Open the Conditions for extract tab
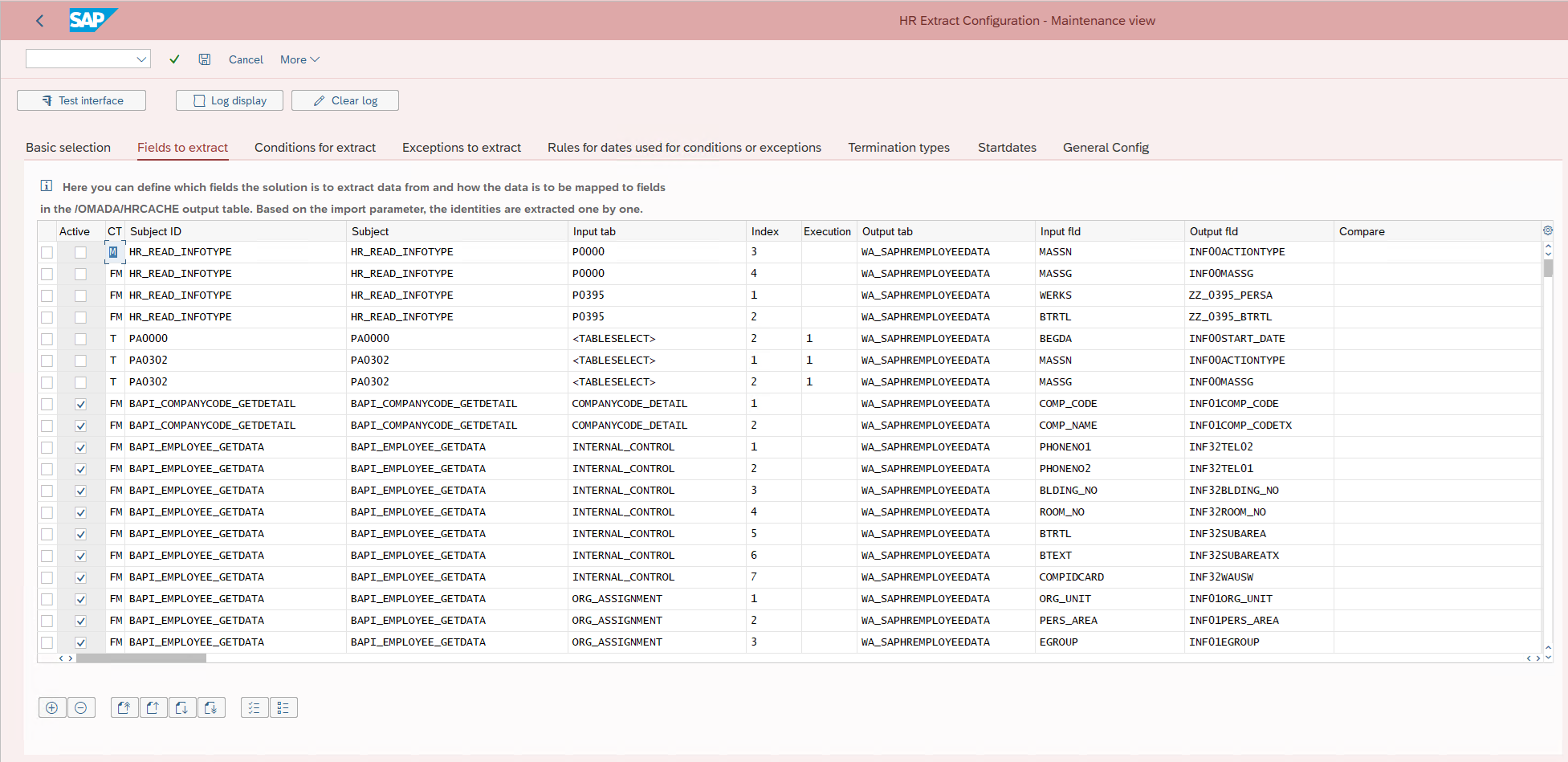1568x762 pixels. pos(315,148)
